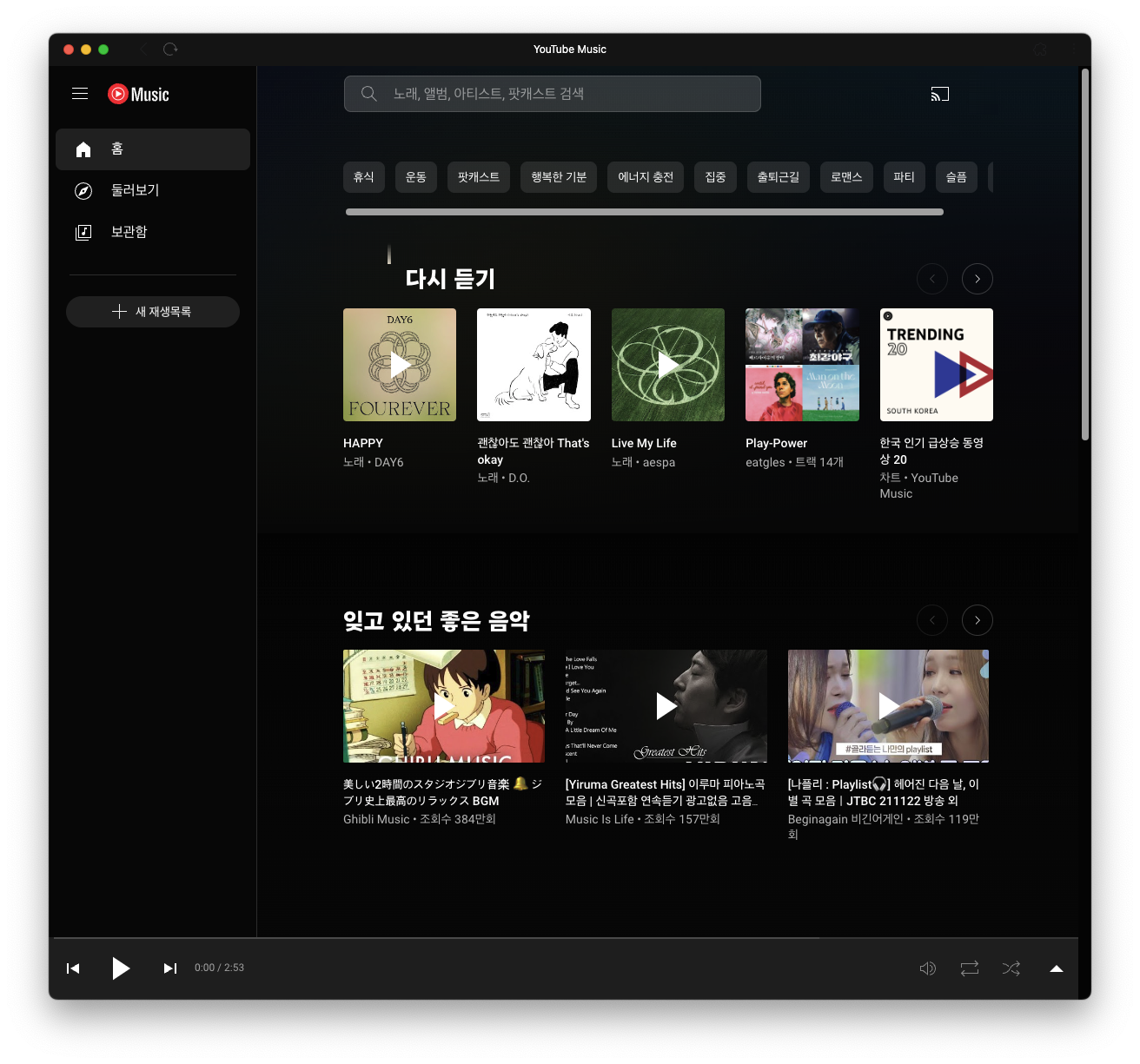Open 보관함 in the sidebar

(x=153, y=232)
